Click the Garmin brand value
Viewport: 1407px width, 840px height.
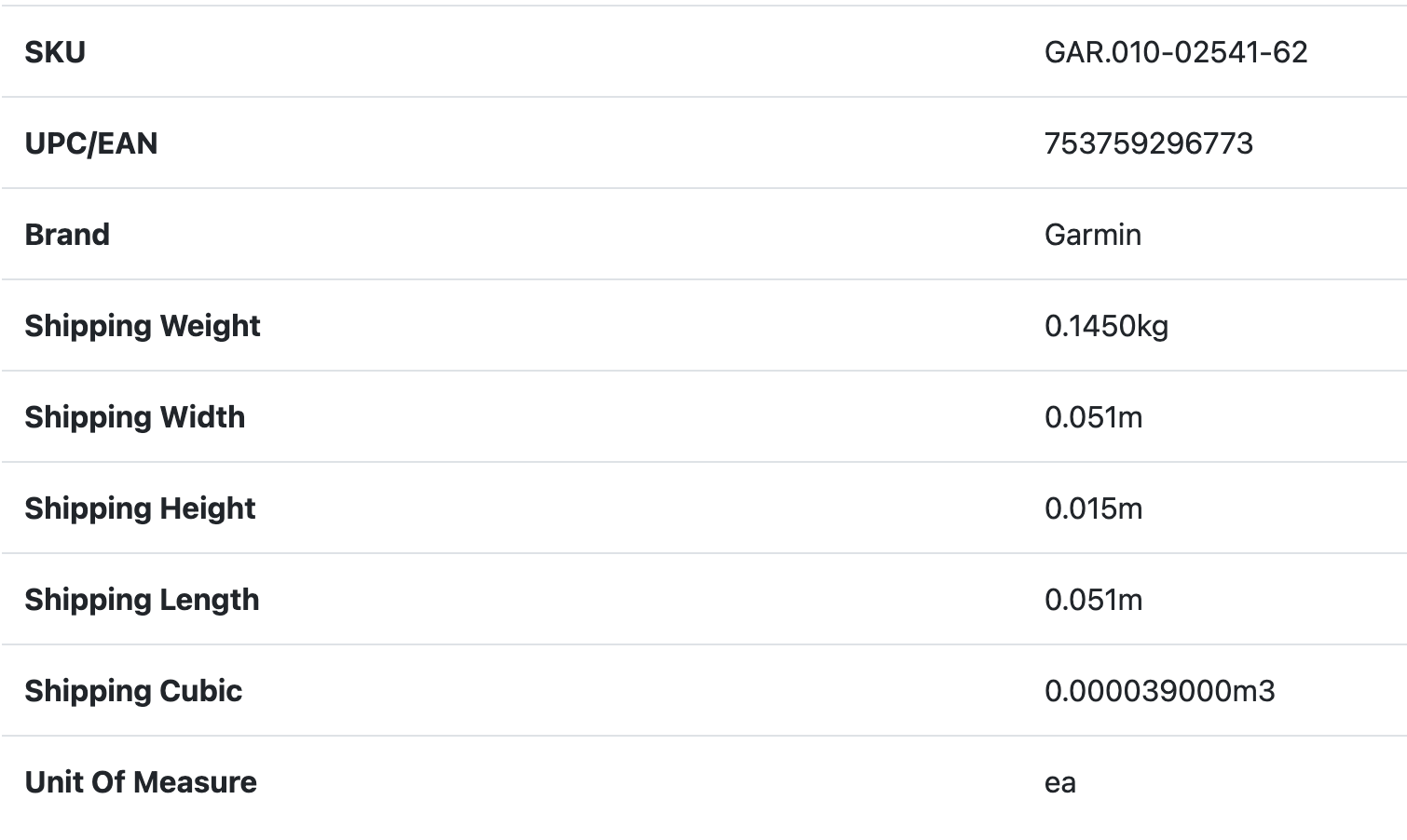tap(1092, 235)
